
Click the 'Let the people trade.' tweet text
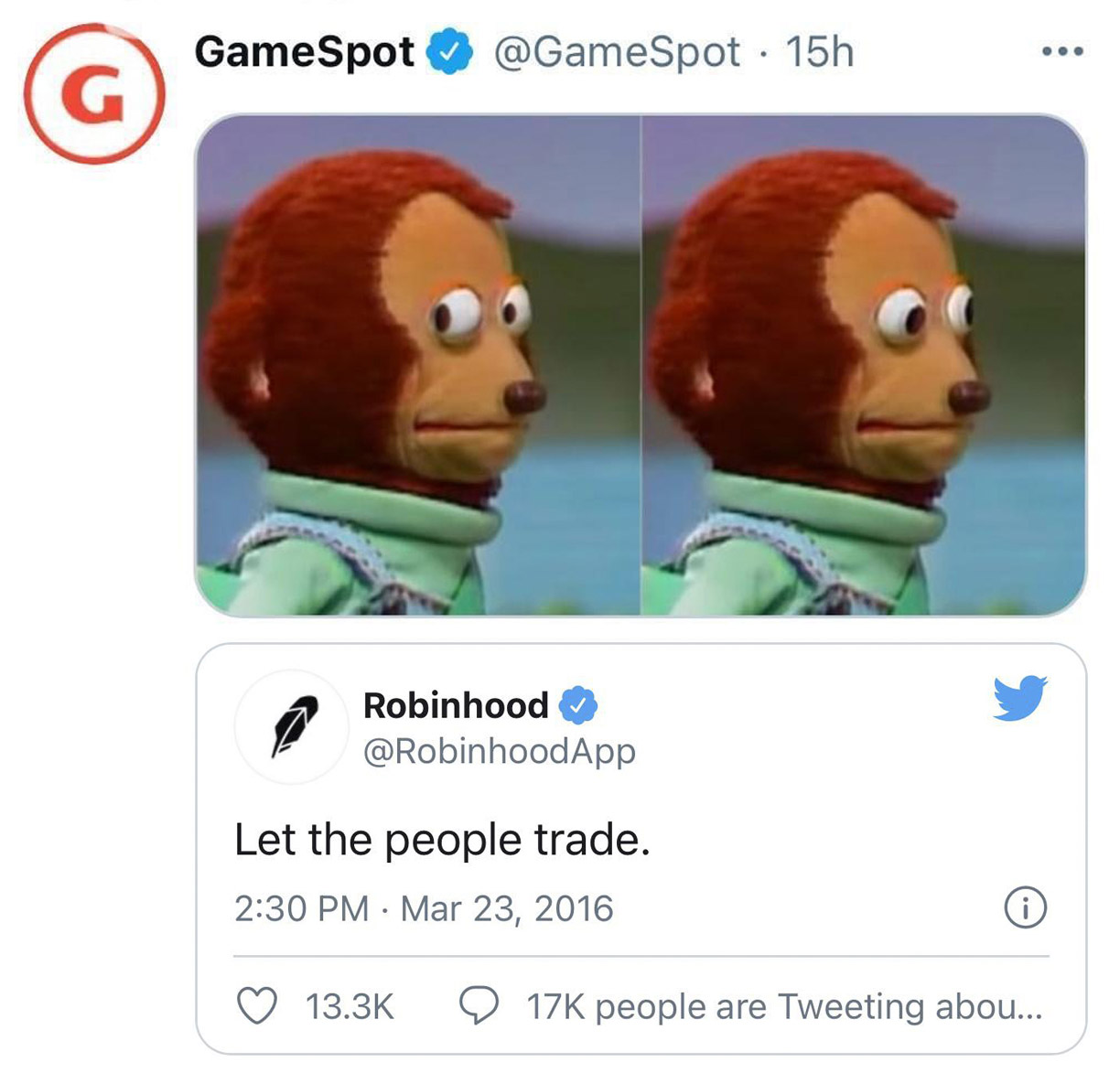[442, 840]
